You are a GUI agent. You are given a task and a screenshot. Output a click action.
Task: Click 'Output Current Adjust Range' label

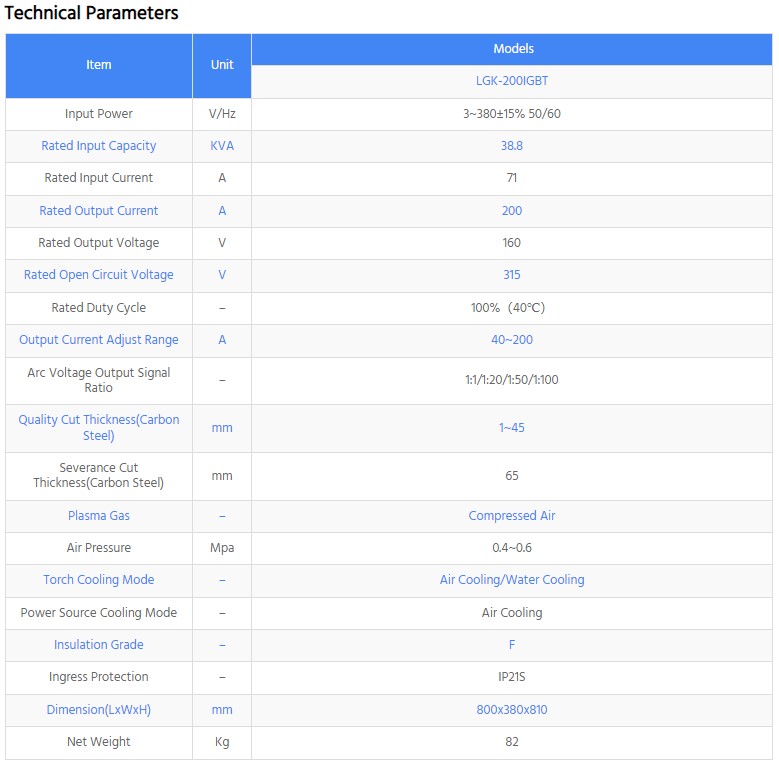[x=98, y=340]
